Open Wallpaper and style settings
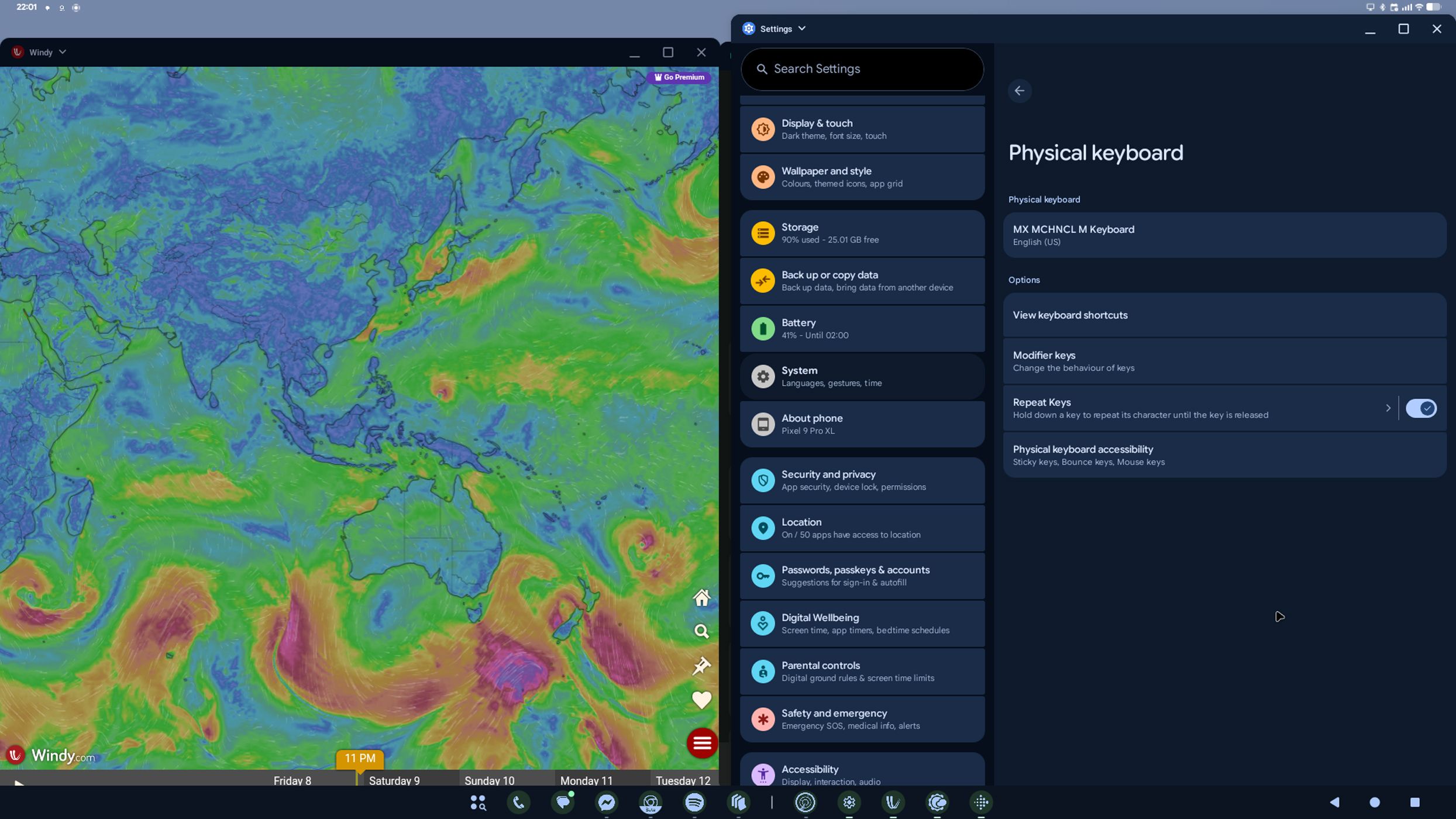 click(x=862, y=177)
